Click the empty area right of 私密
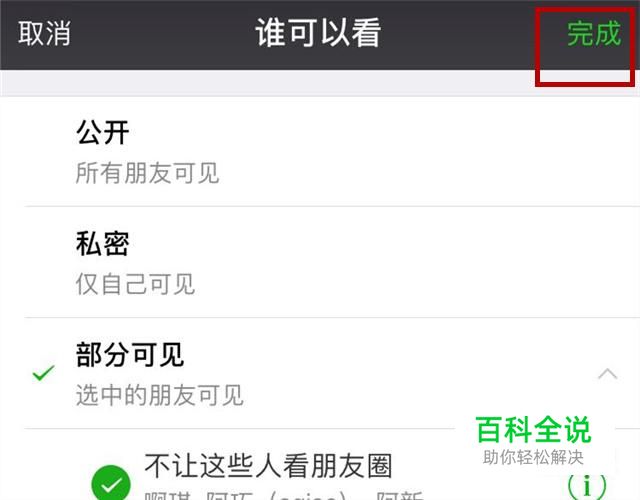Screen dimensions: 640x500 [x=384, y=244]
